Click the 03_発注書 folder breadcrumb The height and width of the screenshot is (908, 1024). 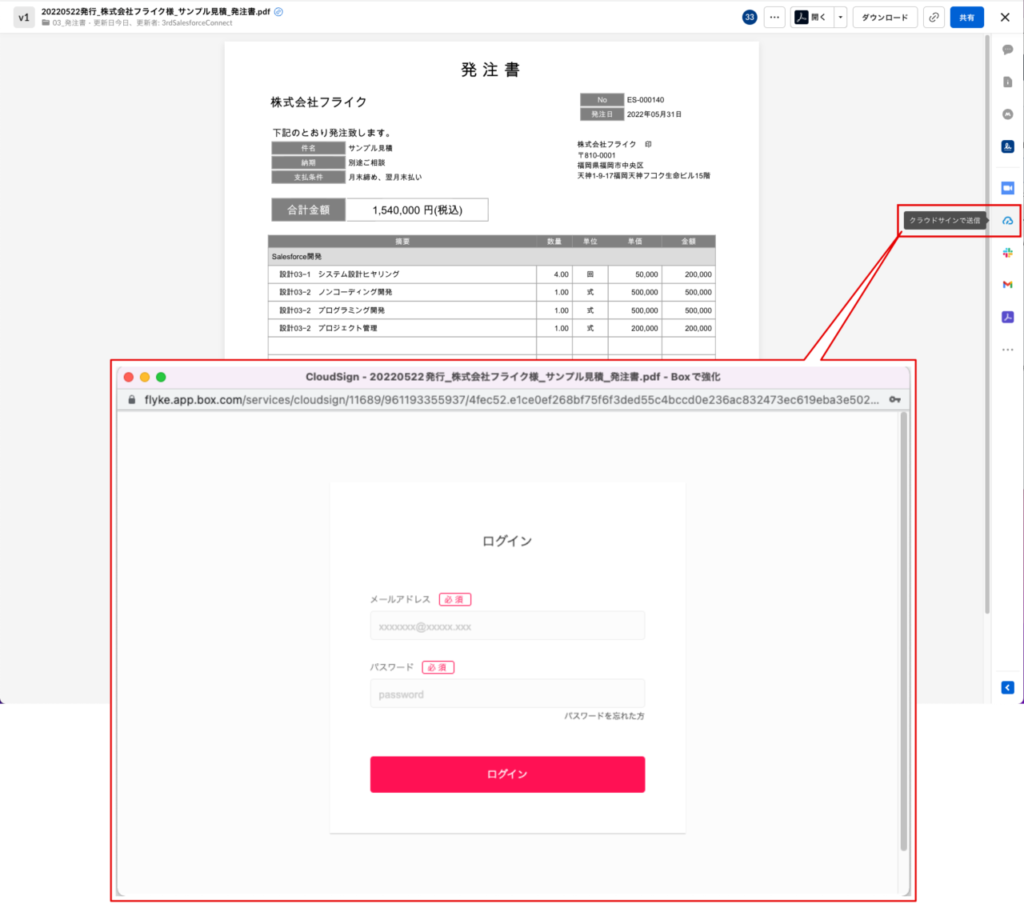(x=69, y=23)
